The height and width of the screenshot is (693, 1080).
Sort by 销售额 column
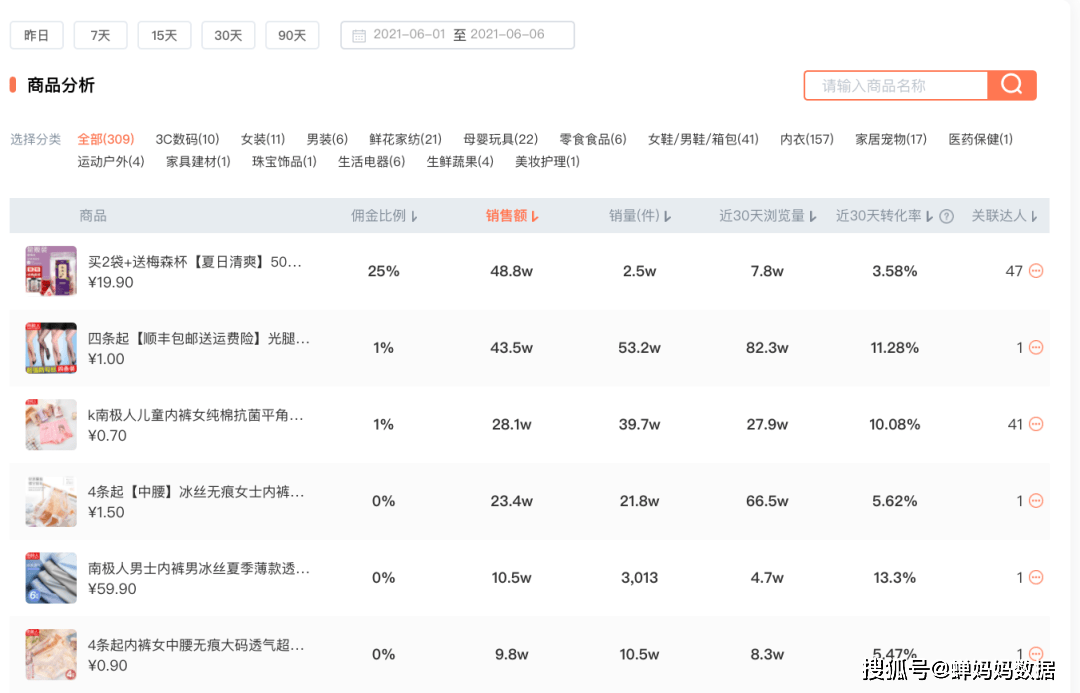click(512, 216)
